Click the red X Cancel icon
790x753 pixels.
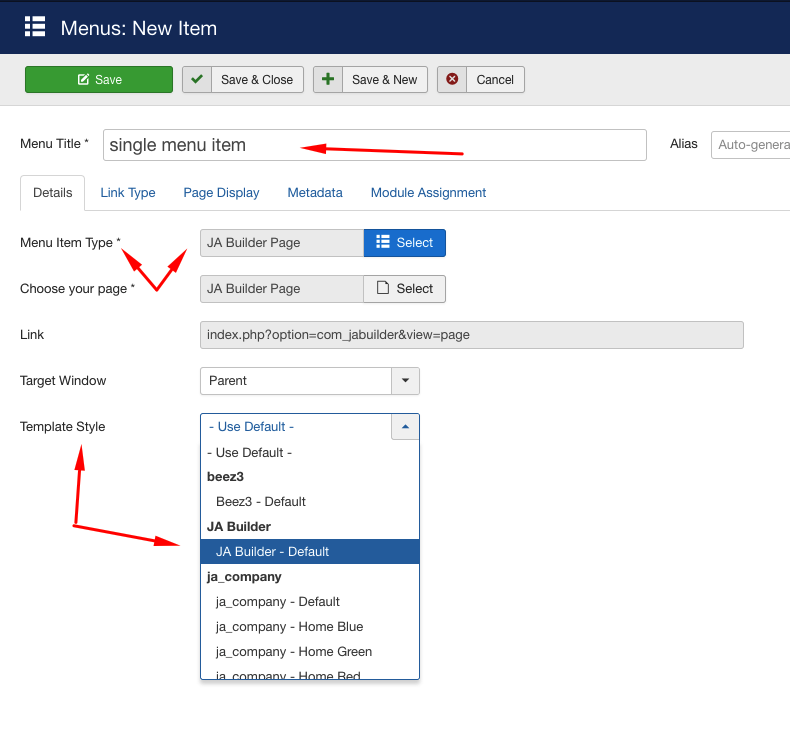tap(452, 79)
